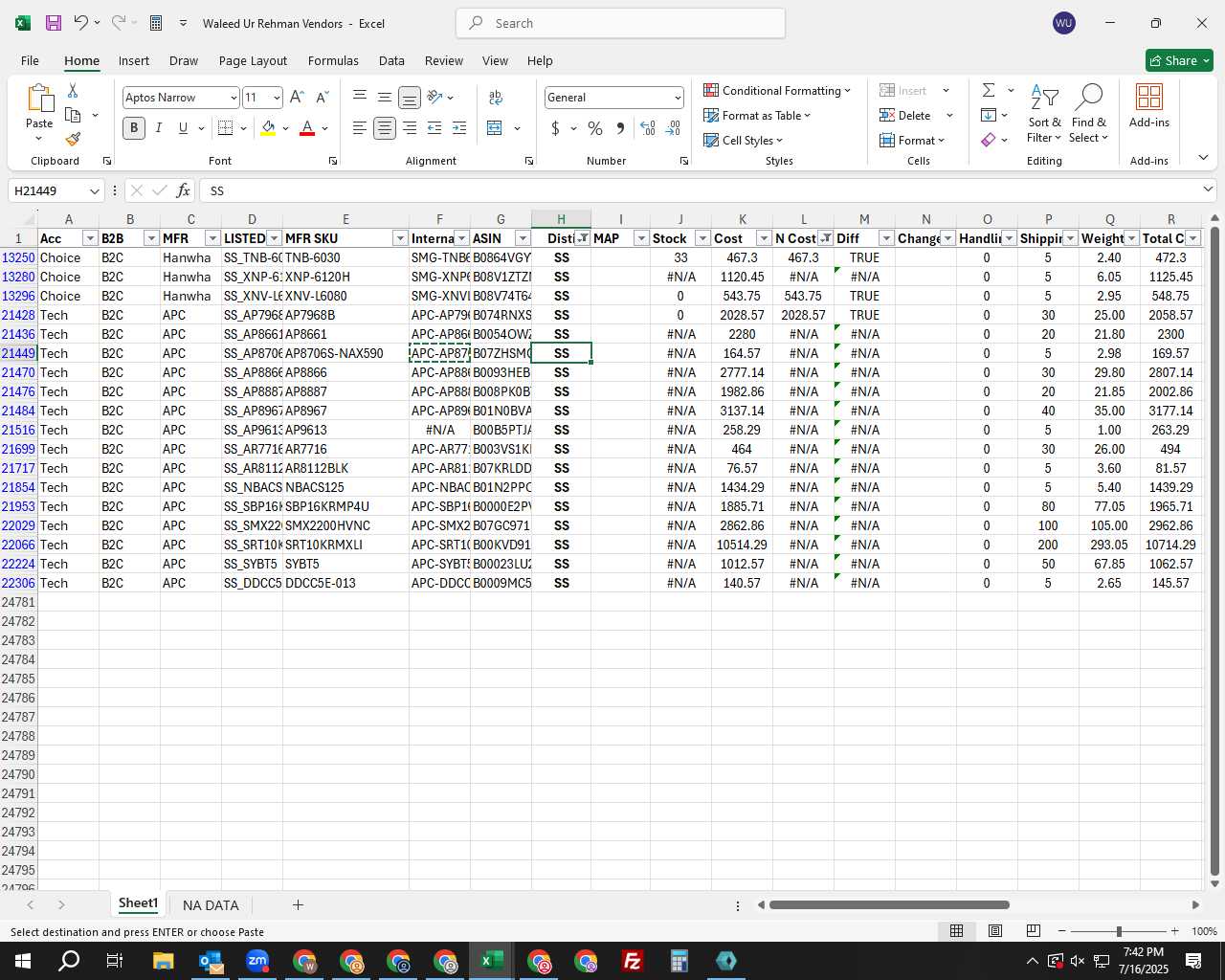Open the font size dropdown
1225x980 pixels.
coord(277,98)
